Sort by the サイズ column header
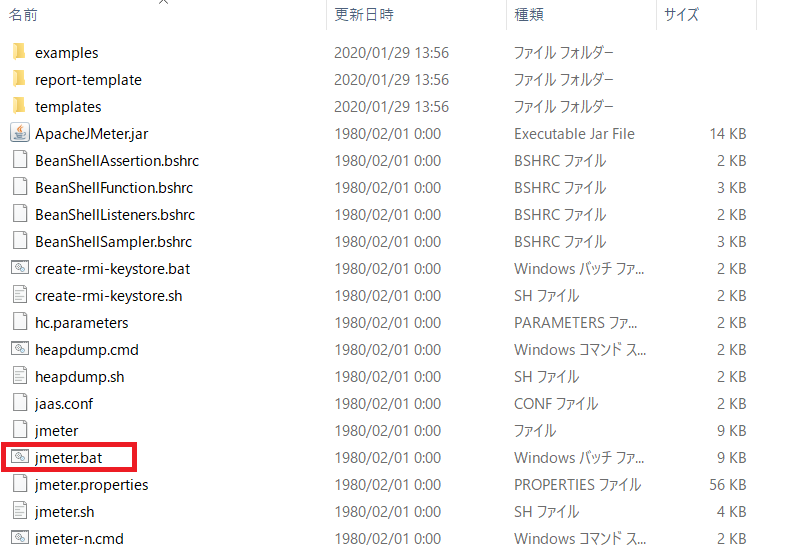This screenshot has height=559, width=792. click(x=681, y=15)
